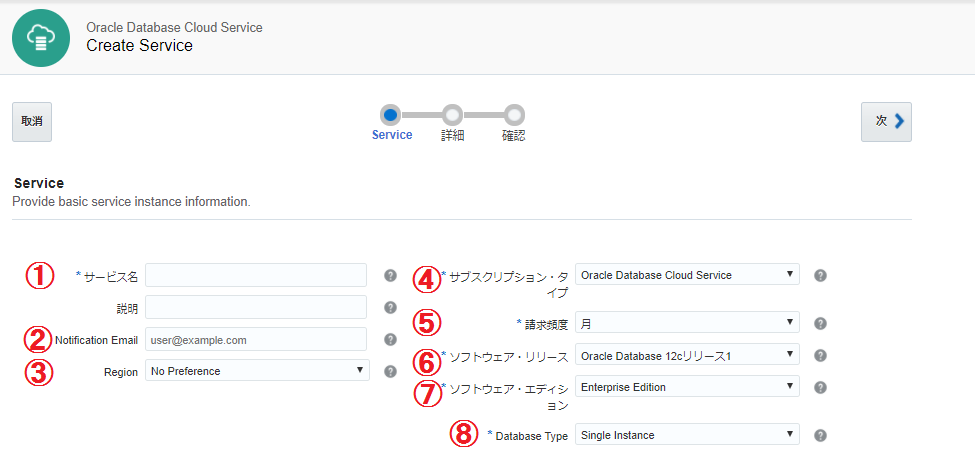Click help icon beside ソフトウェア・エディション dropdown
Screen dimensions: 975x470
tap(820, 387)
